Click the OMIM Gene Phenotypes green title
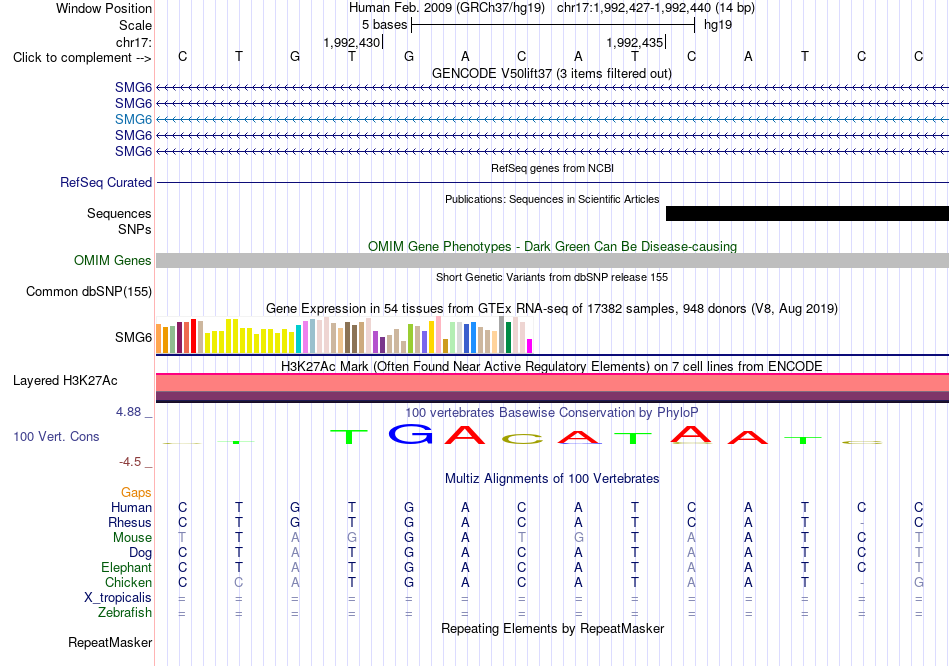 click(553, 247)
